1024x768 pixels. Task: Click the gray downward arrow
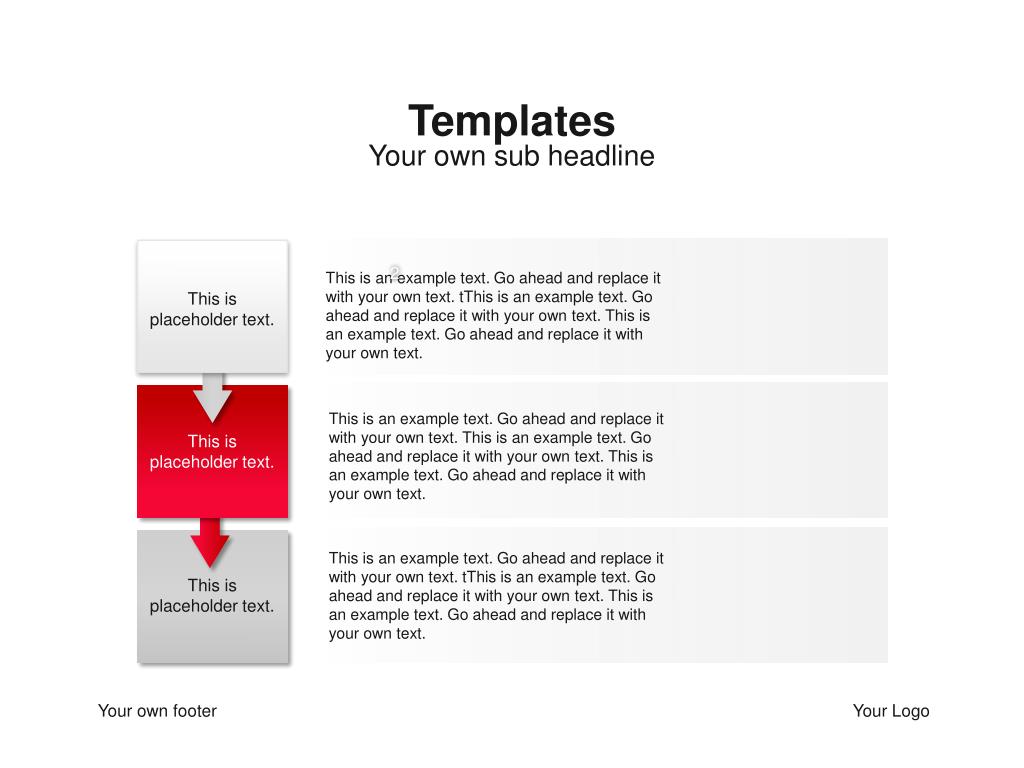[x=212, y=397]
